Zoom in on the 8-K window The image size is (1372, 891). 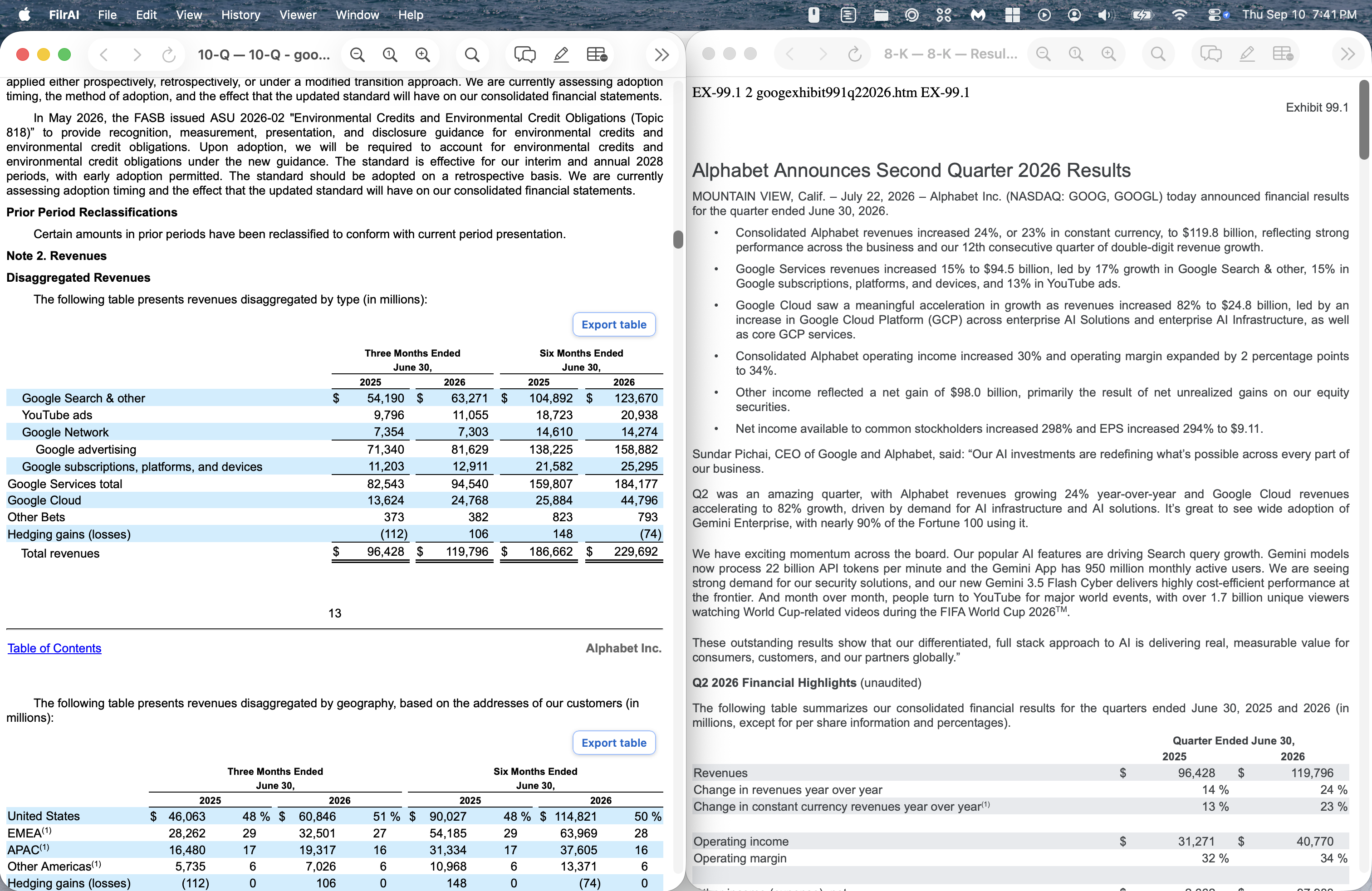pyautogui.click(x=1109, y=54)
